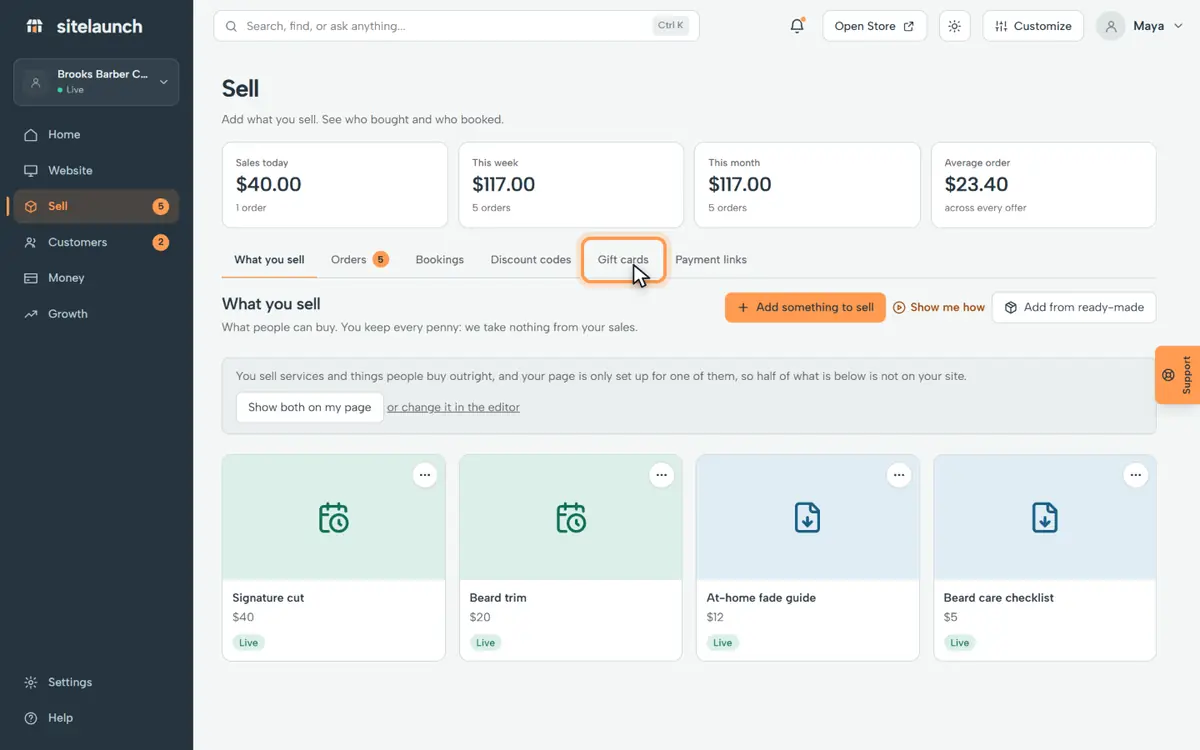The height and width of the screenshot is (750, 1200).
Task: Open the Discount codes tab
Action: pos(531,260)
